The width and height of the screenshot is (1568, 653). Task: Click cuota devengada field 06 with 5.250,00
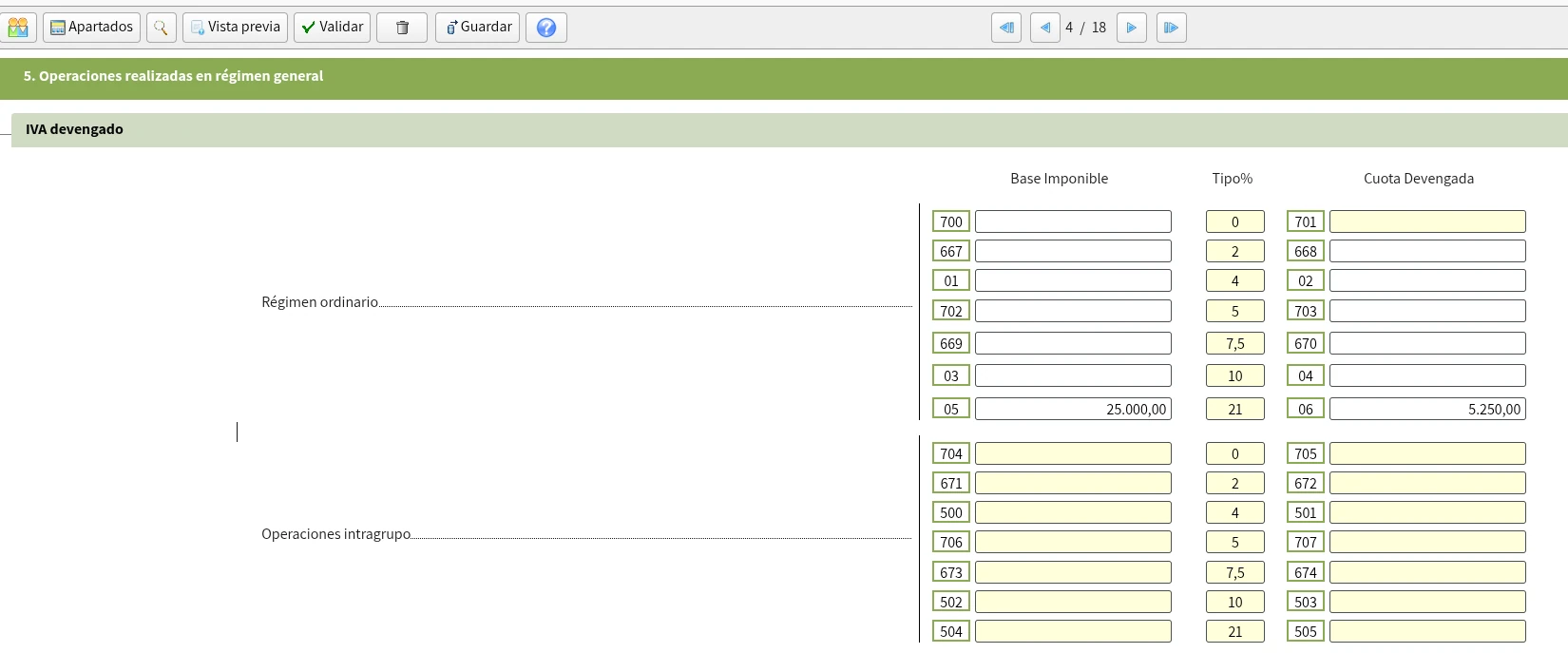[x=1427, y=409]
